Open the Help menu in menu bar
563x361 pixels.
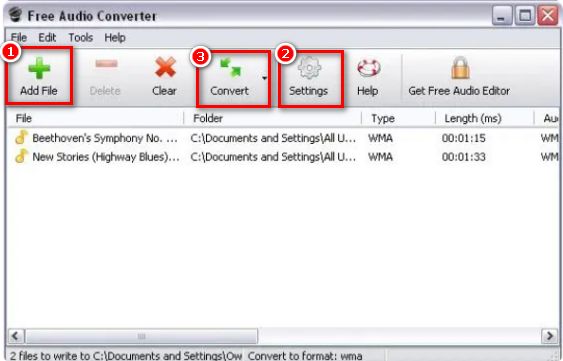pyautogui.click(x=115, y=37)
